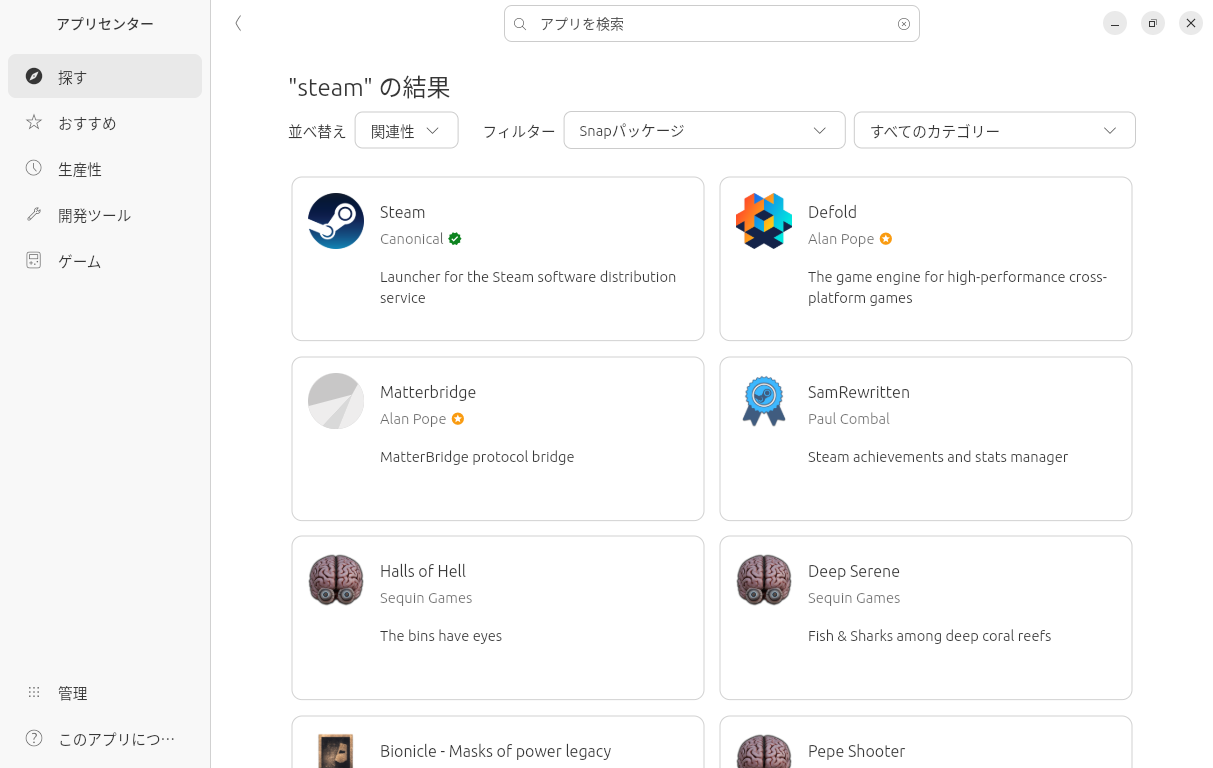Open the Matterbridge app title

(x=428, y=392)
